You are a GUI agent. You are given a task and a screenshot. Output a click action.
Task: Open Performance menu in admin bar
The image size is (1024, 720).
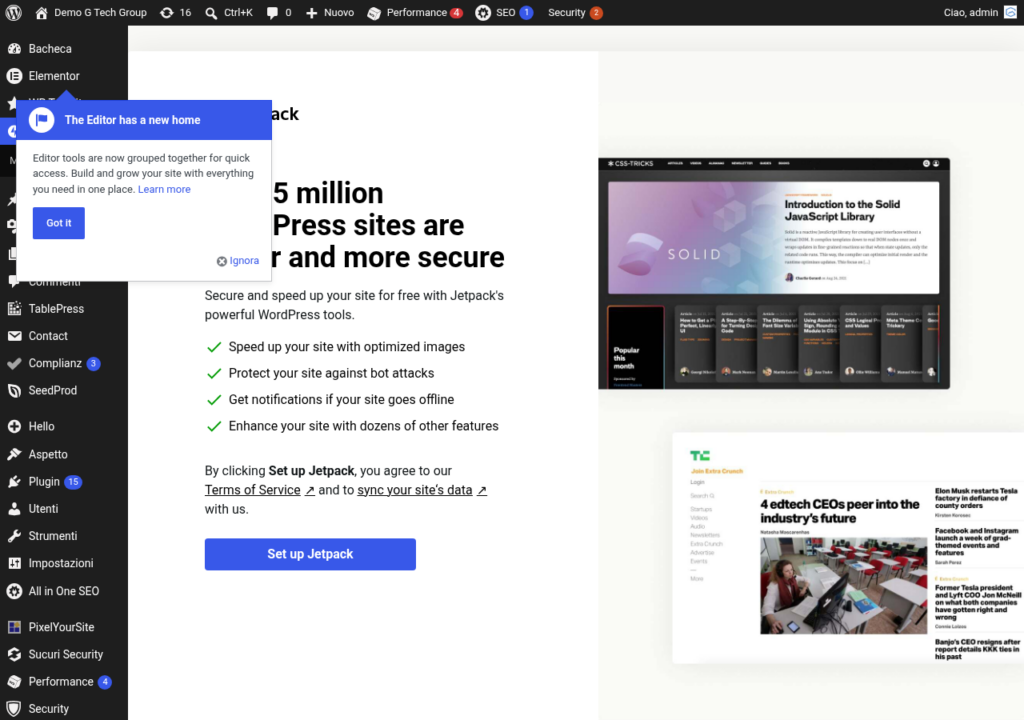click(415, 12)
